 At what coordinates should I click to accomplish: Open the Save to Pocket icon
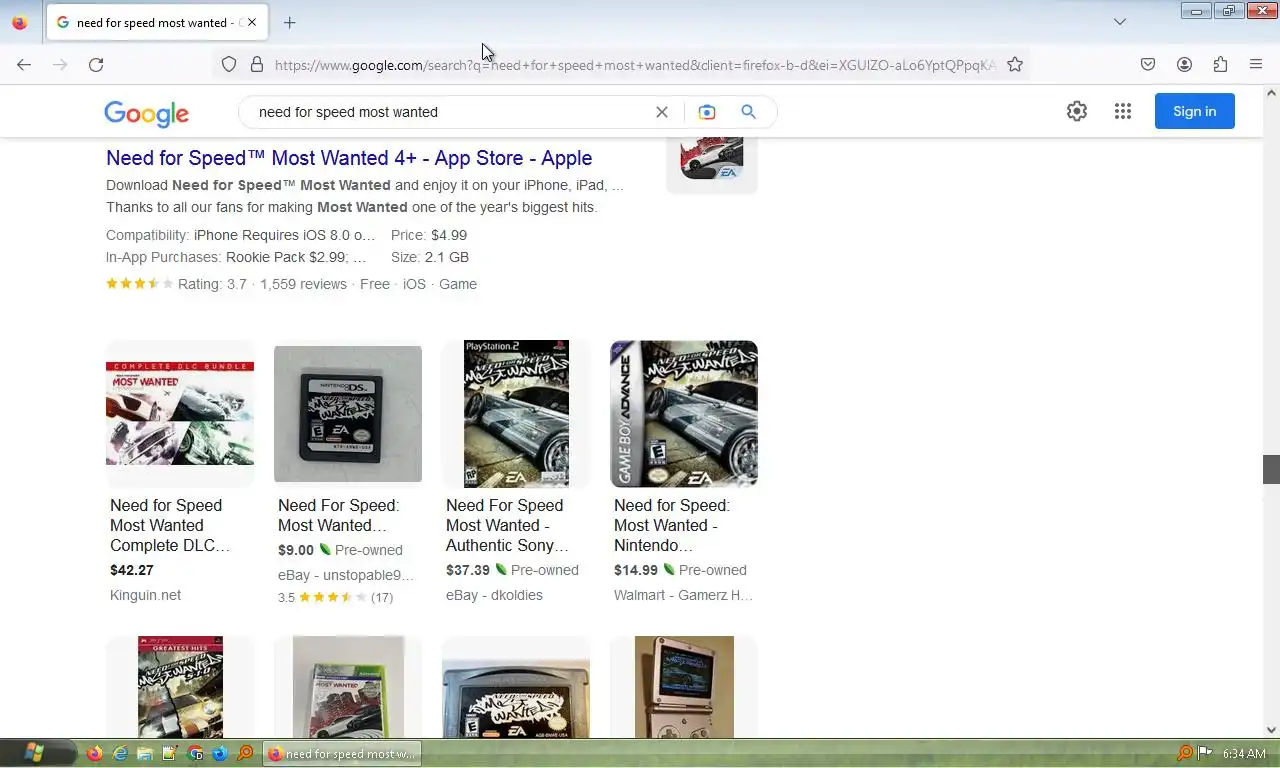click(x=1148, y=64)
